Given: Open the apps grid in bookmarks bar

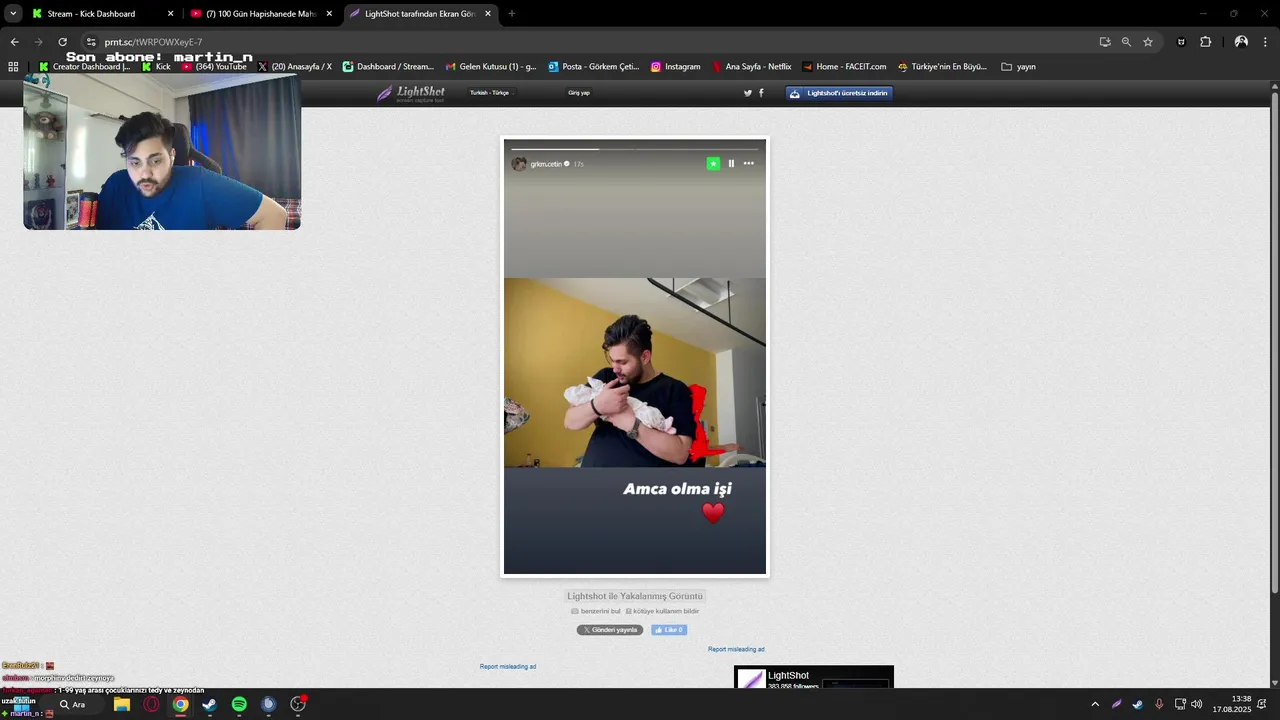Looking at the screenshot, I should [x=13, y=67].
